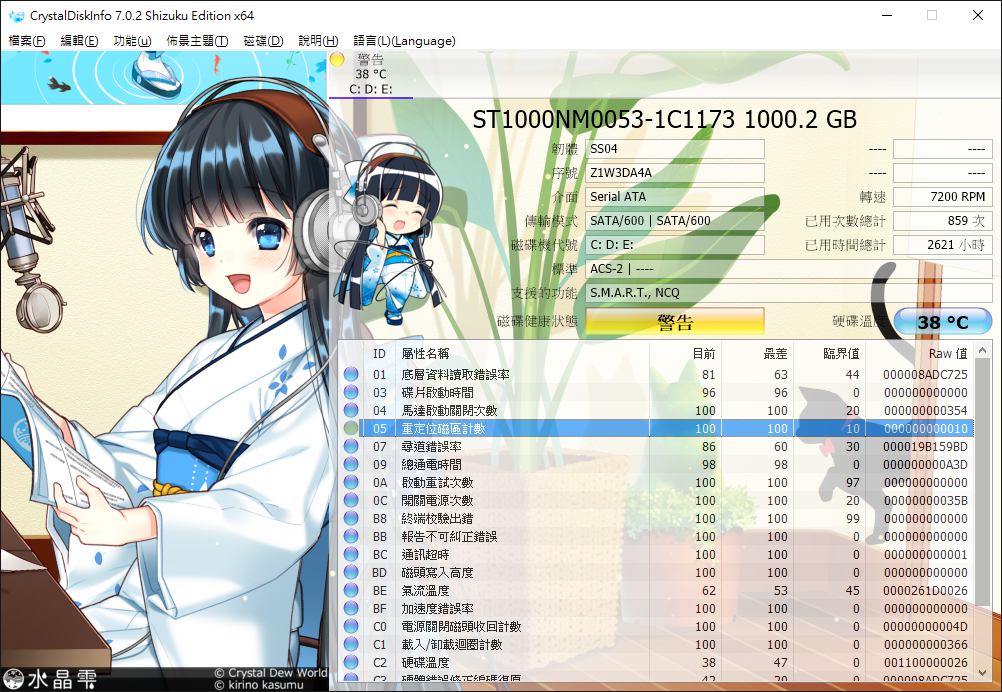Click status orb for attribute C0 row
The height and width of the screenshot is (692, 1002).
point(351,626)
